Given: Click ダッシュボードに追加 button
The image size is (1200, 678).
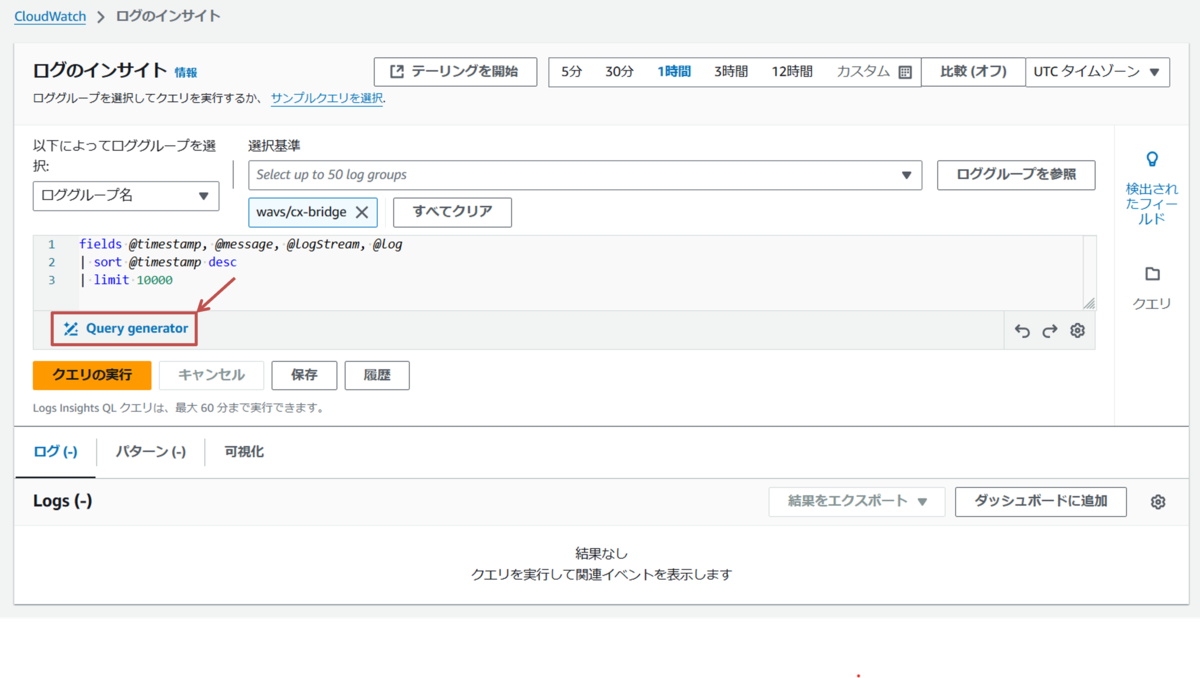Looking at the screenshot, I should point(1041,501).
